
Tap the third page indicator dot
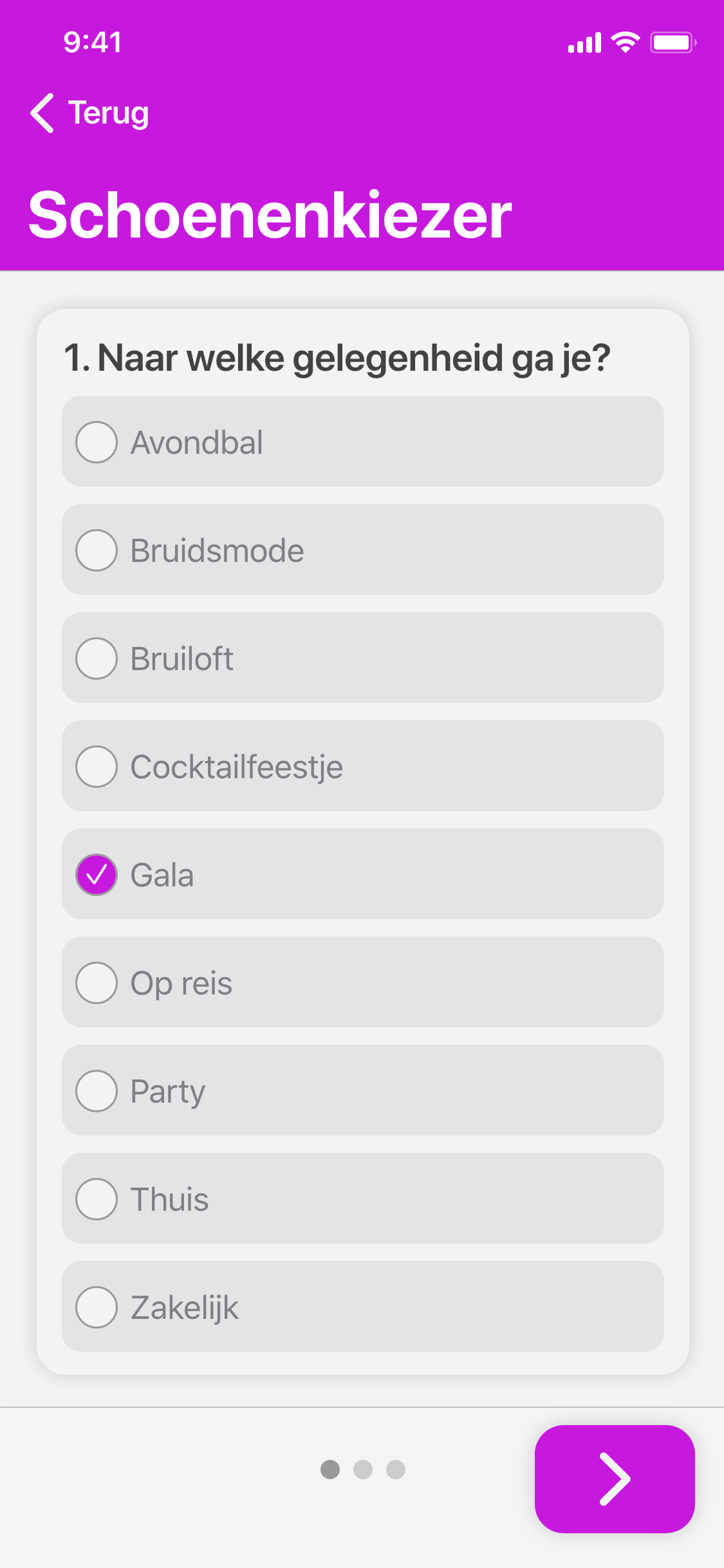tap(396, 1470)
